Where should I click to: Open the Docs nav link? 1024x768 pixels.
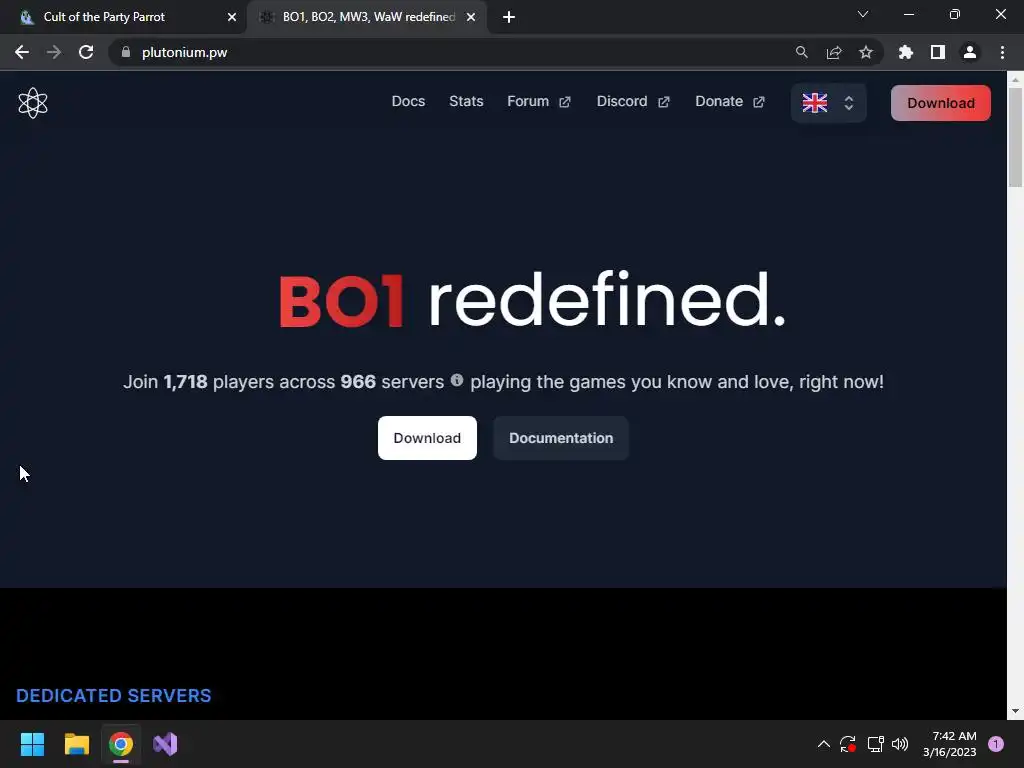point(408,101)
